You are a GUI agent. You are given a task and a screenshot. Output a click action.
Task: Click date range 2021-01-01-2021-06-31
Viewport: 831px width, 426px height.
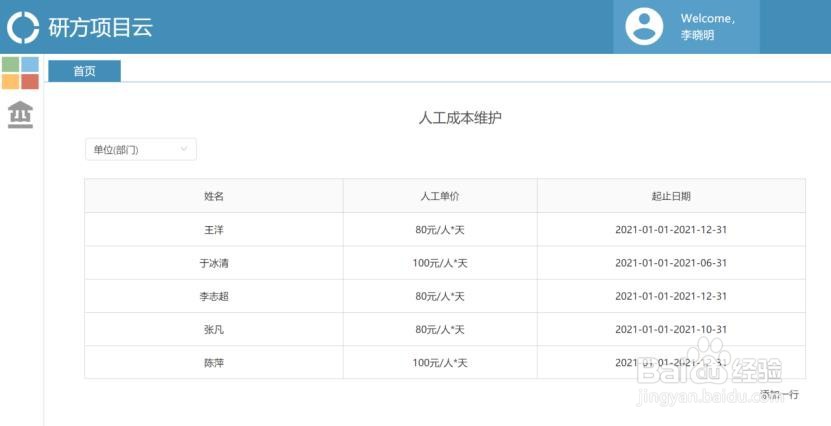[671, 263]
